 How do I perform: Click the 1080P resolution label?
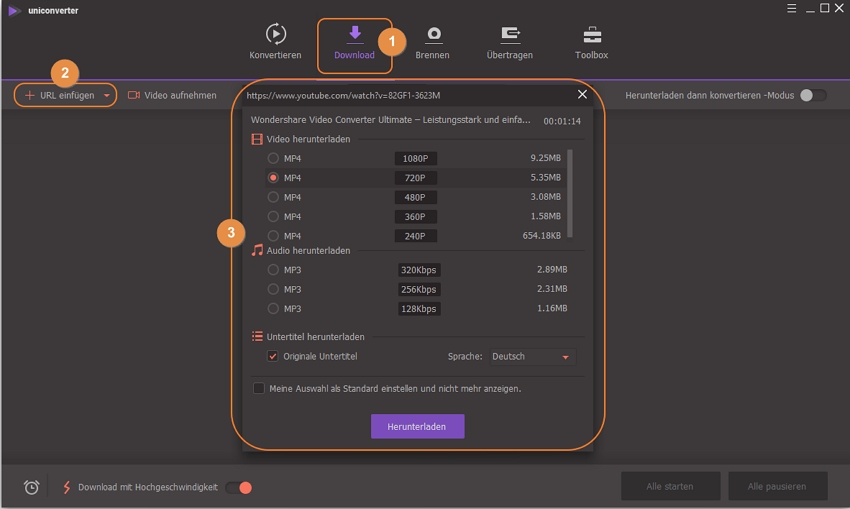[415, 158]
